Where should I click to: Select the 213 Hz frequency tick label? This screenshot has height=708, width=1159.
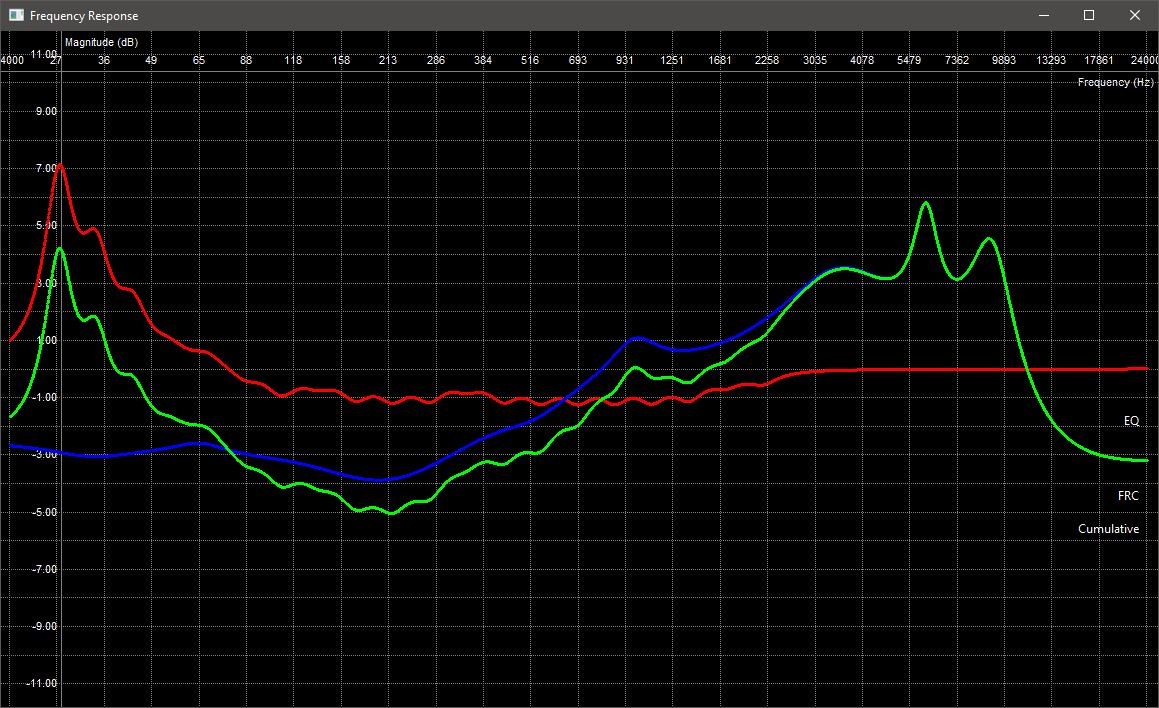tap(388, 61)
